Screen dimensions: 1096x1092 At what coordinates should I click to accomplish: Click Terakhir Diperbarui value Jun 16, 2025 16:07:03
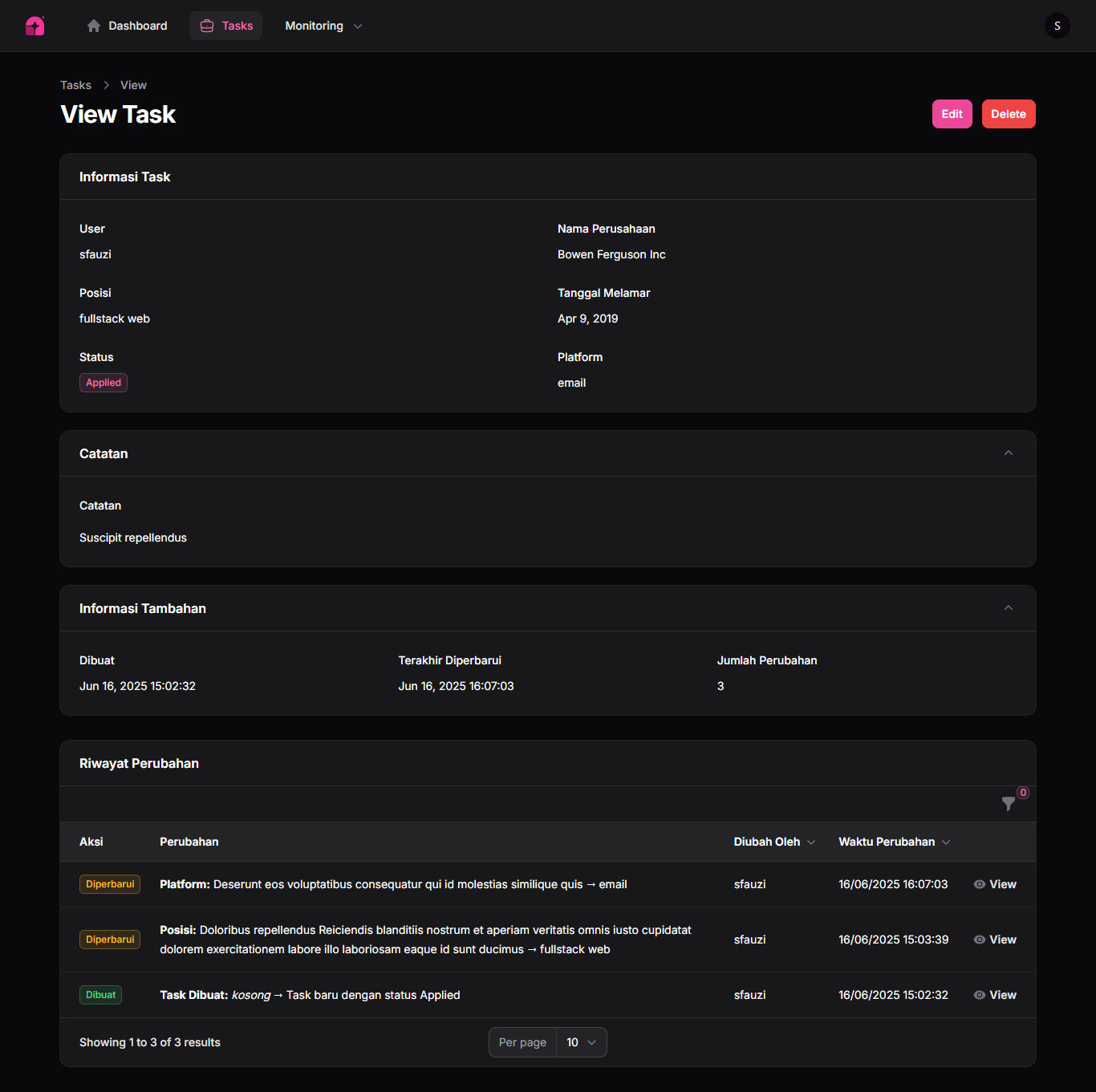(x=456, y=686)
